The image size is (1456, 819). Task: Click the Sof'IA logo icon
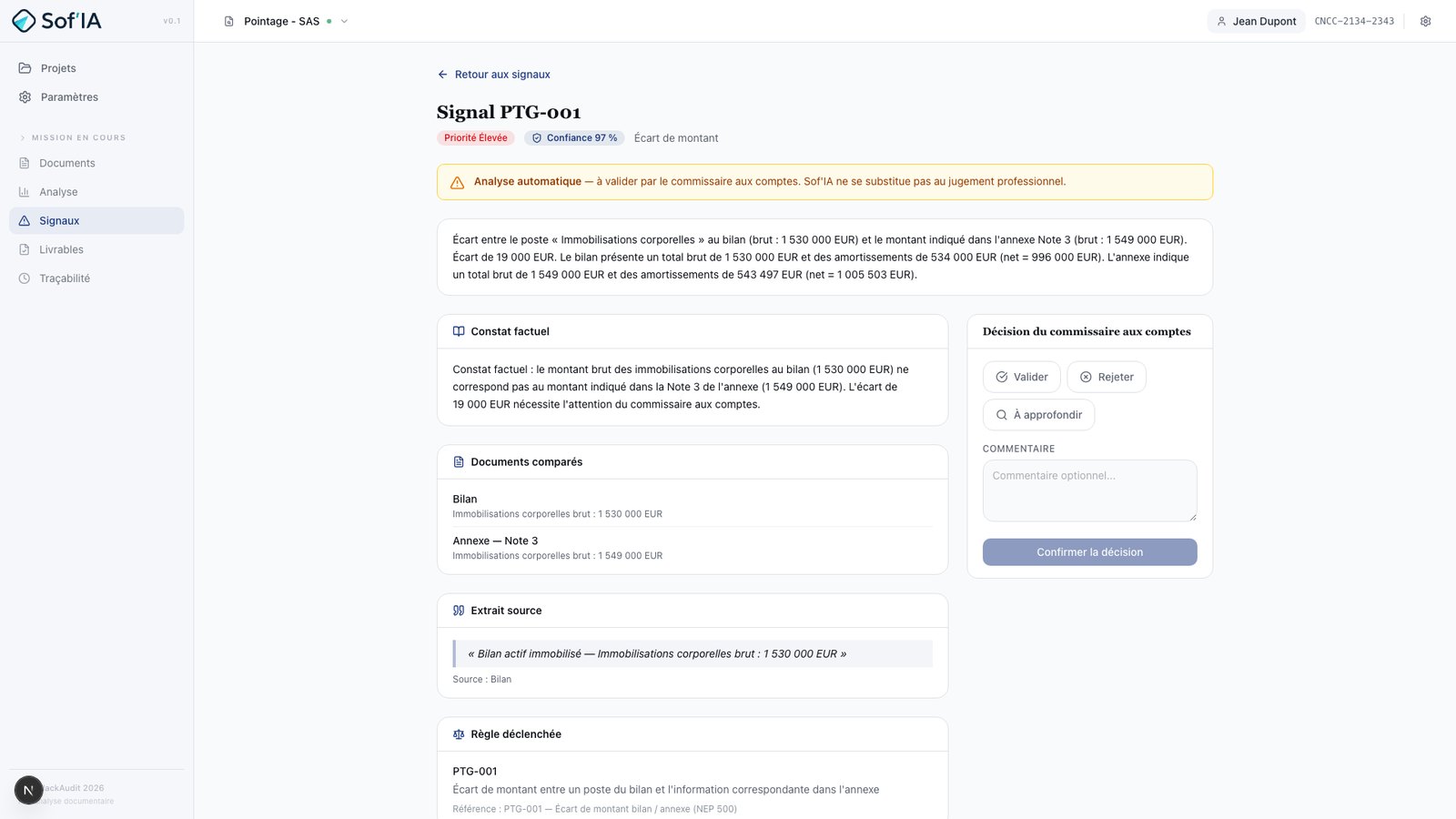25,21
